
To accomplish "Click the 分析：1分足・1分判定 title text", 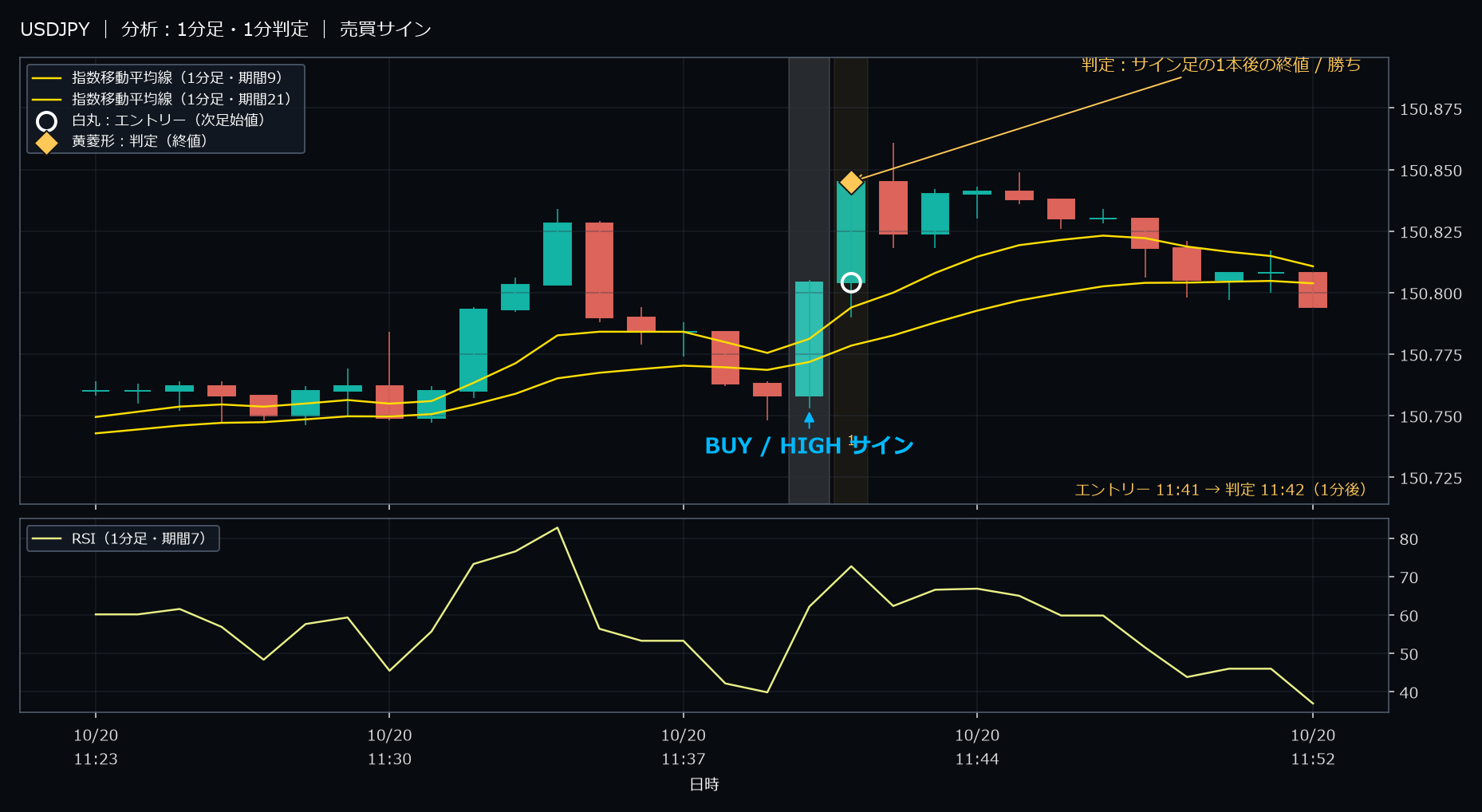I will (x=215, y=30).
